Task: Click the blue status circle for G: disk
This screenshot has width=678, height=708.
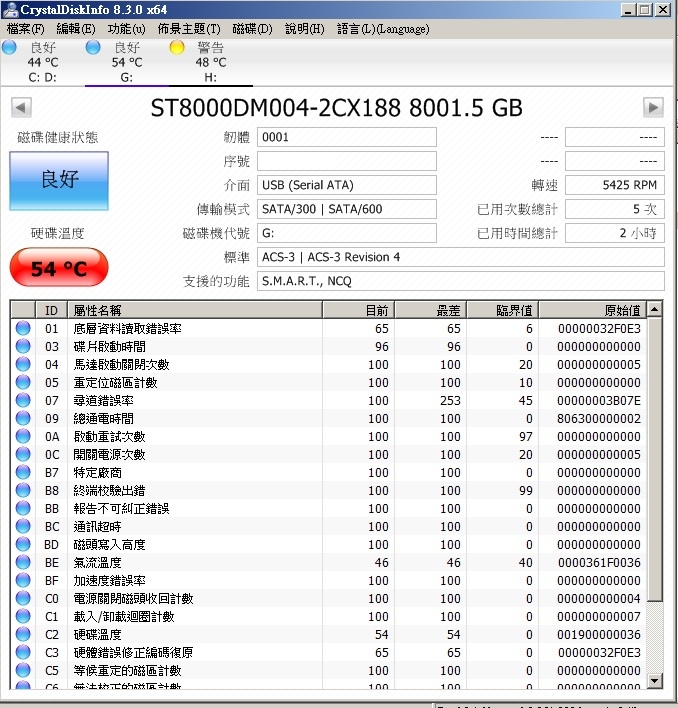Action: point(93,47)
